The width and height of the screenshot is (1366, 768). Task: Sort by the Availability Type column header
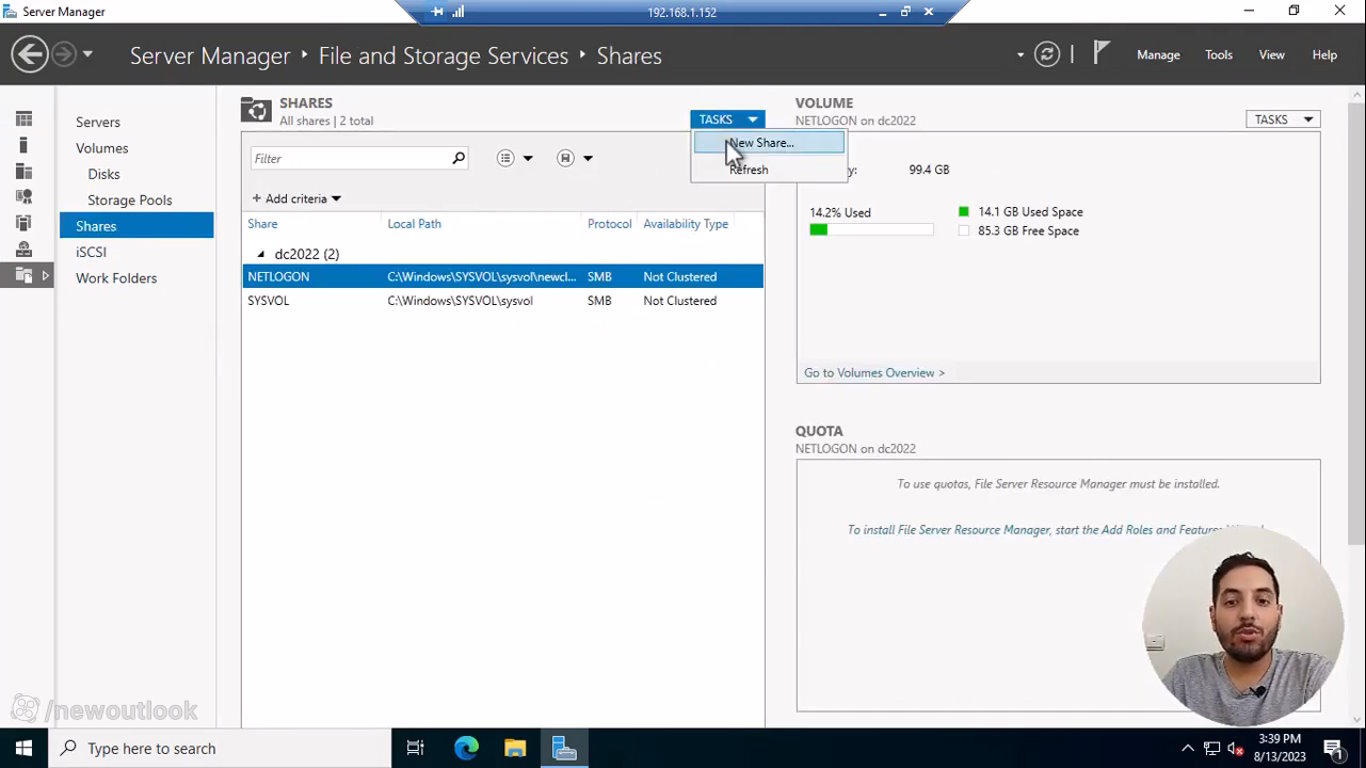(x=686, y=224)
